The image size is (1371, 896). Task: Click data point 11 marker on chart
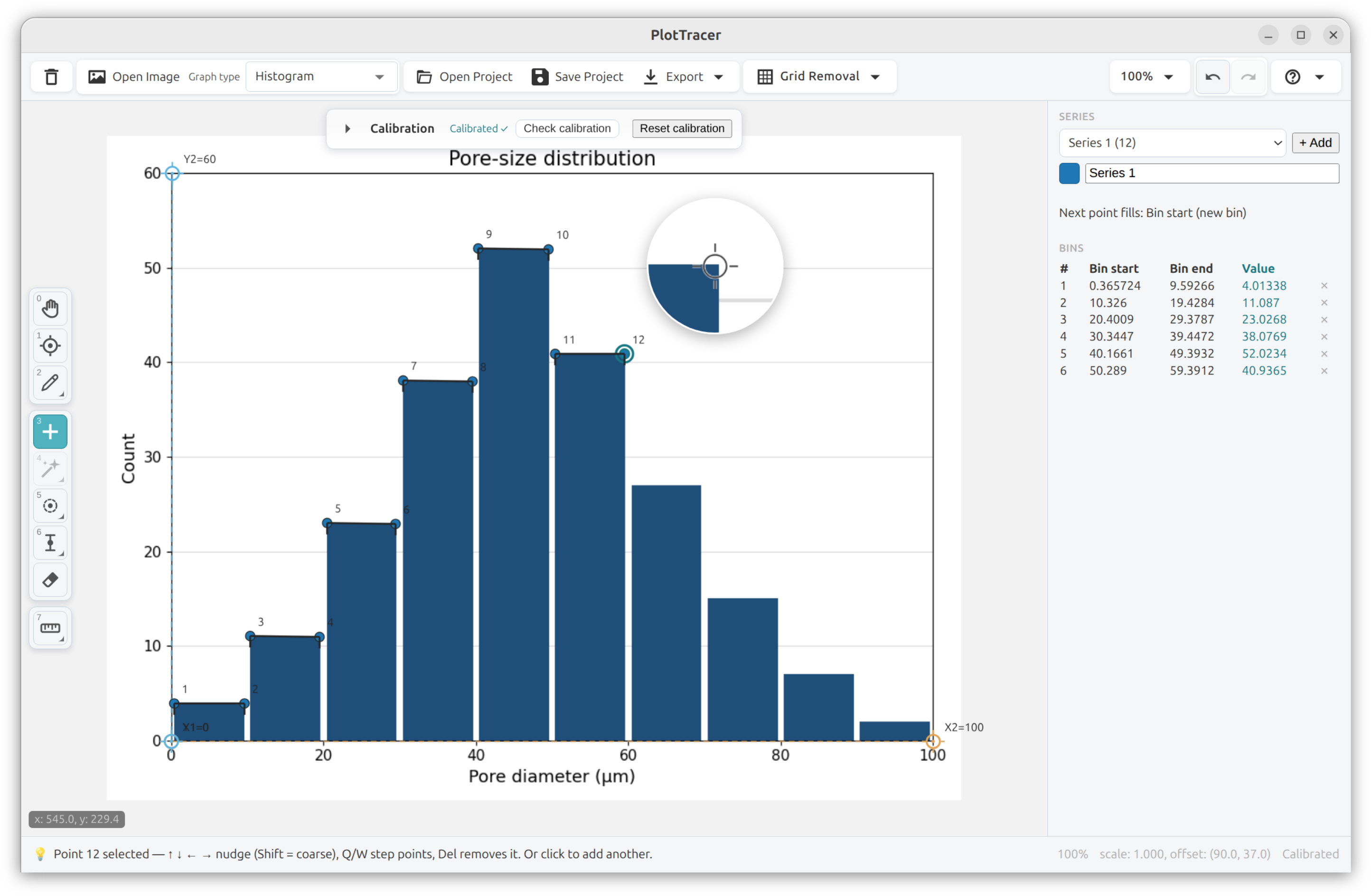click(x=555, y=354)
